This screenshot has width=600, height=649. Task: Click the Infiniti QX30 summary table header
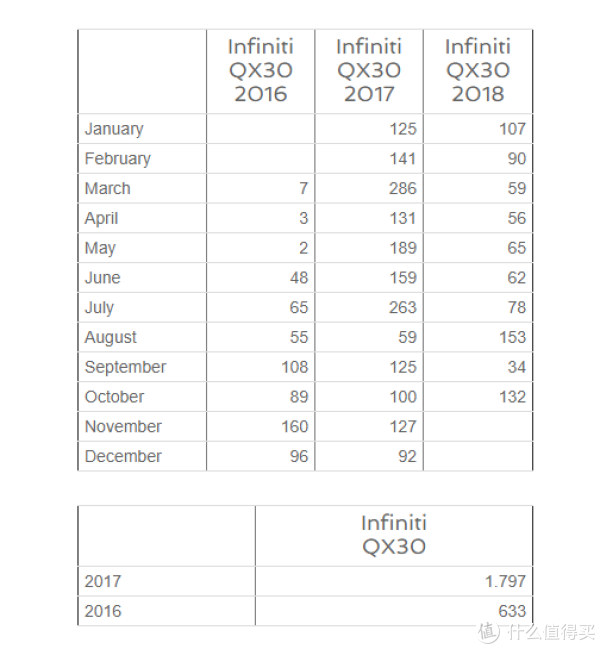tap(394, 535)
